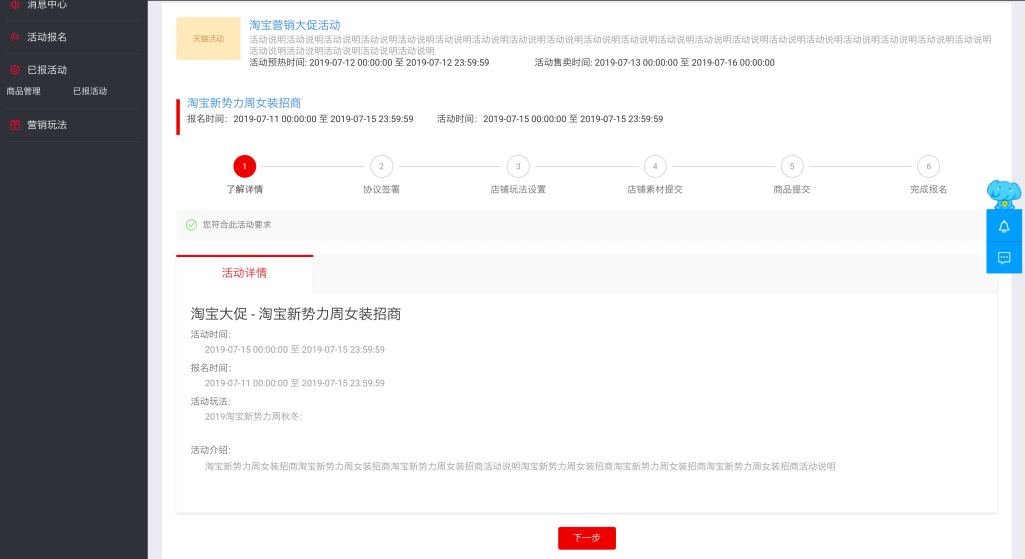Click the 消息中心 speaker icon

pos(14,4)
